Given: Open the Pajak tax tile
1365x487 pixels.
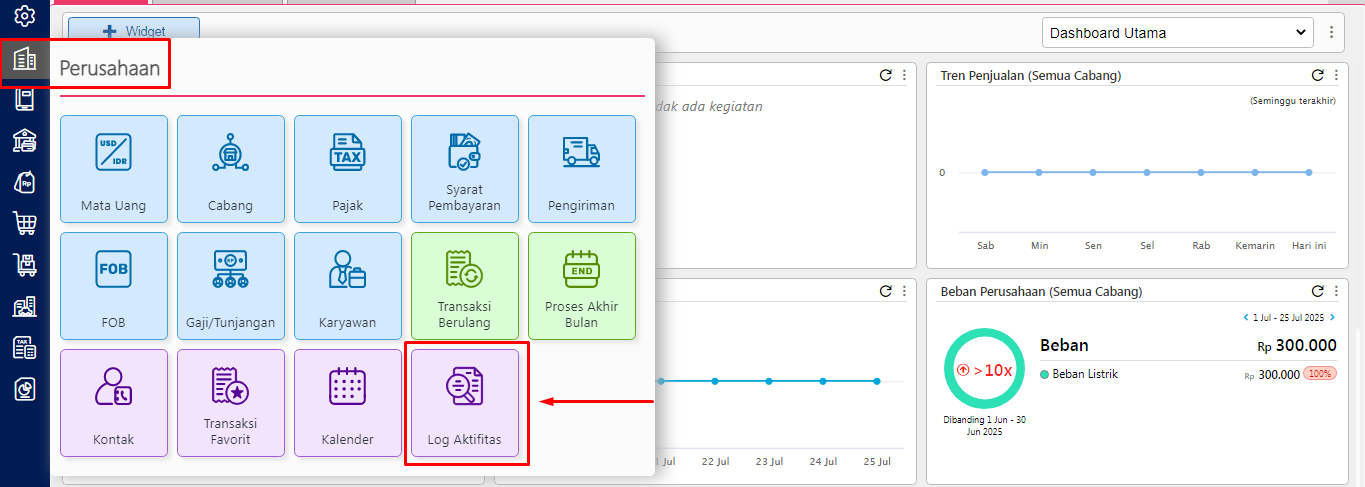Looking at the screenshot, I should point(347,168).
